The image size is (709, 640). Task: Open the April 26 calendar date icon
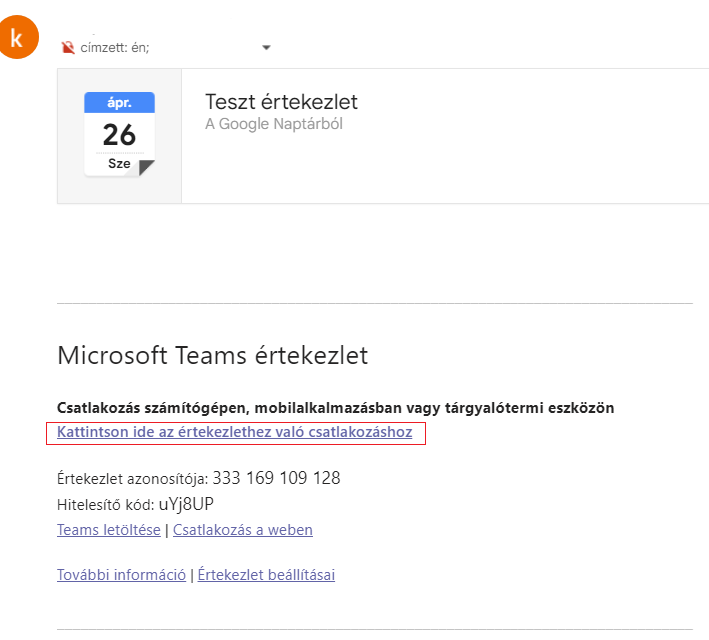click(119, 134)
